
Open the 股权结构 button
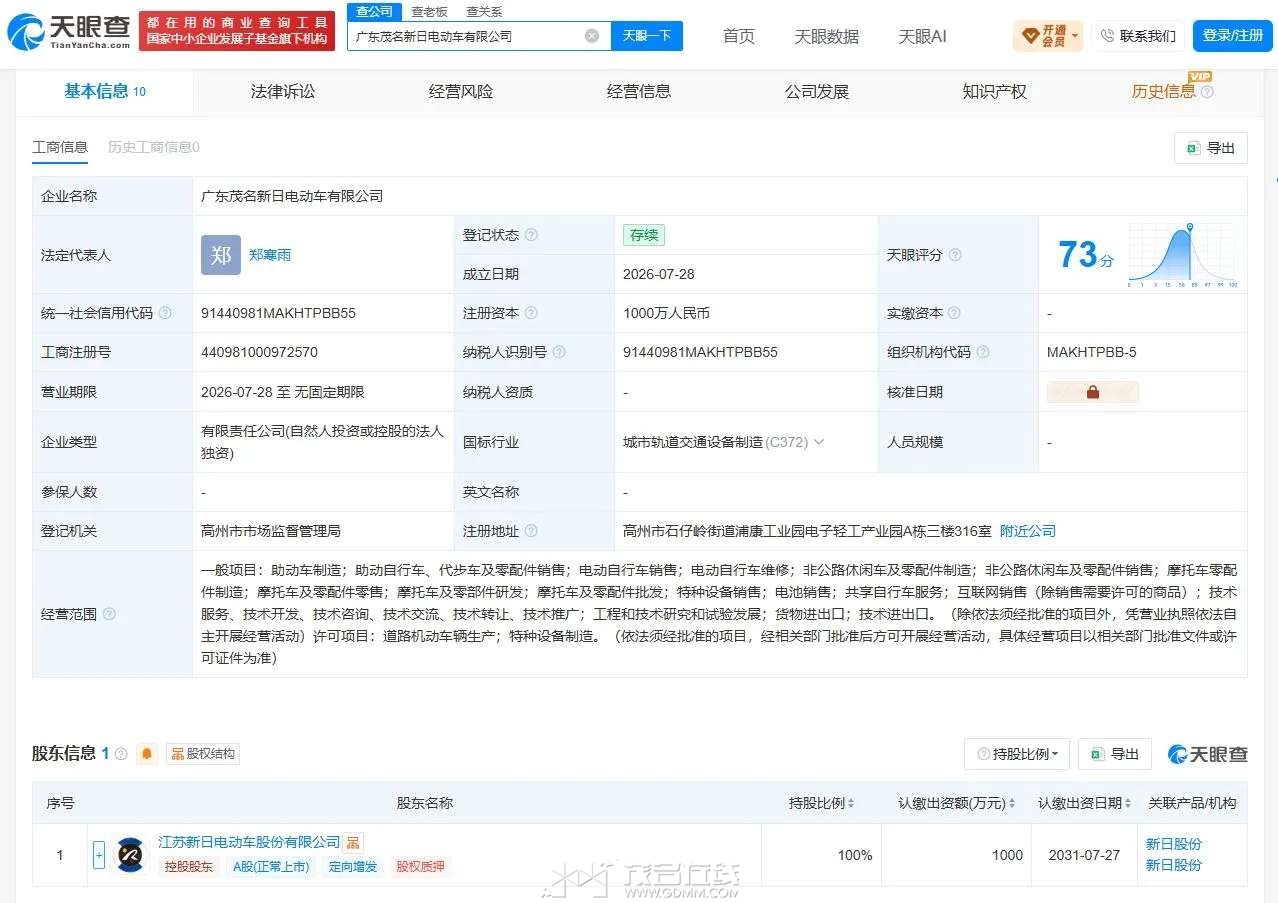204,754
